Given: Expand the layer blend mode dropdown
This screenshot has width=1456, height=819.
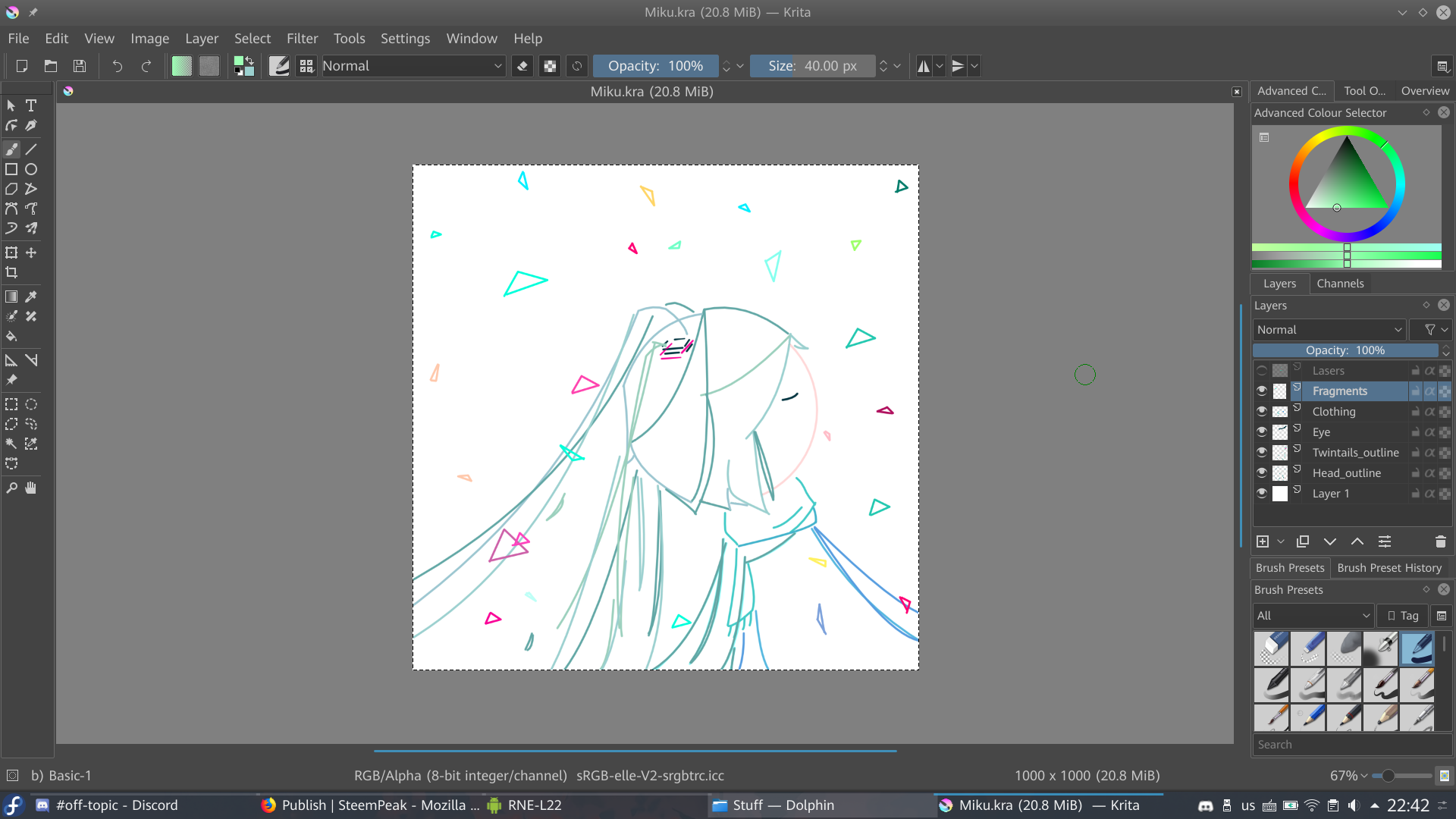Looking at the screenshot, I should 1329,330.
